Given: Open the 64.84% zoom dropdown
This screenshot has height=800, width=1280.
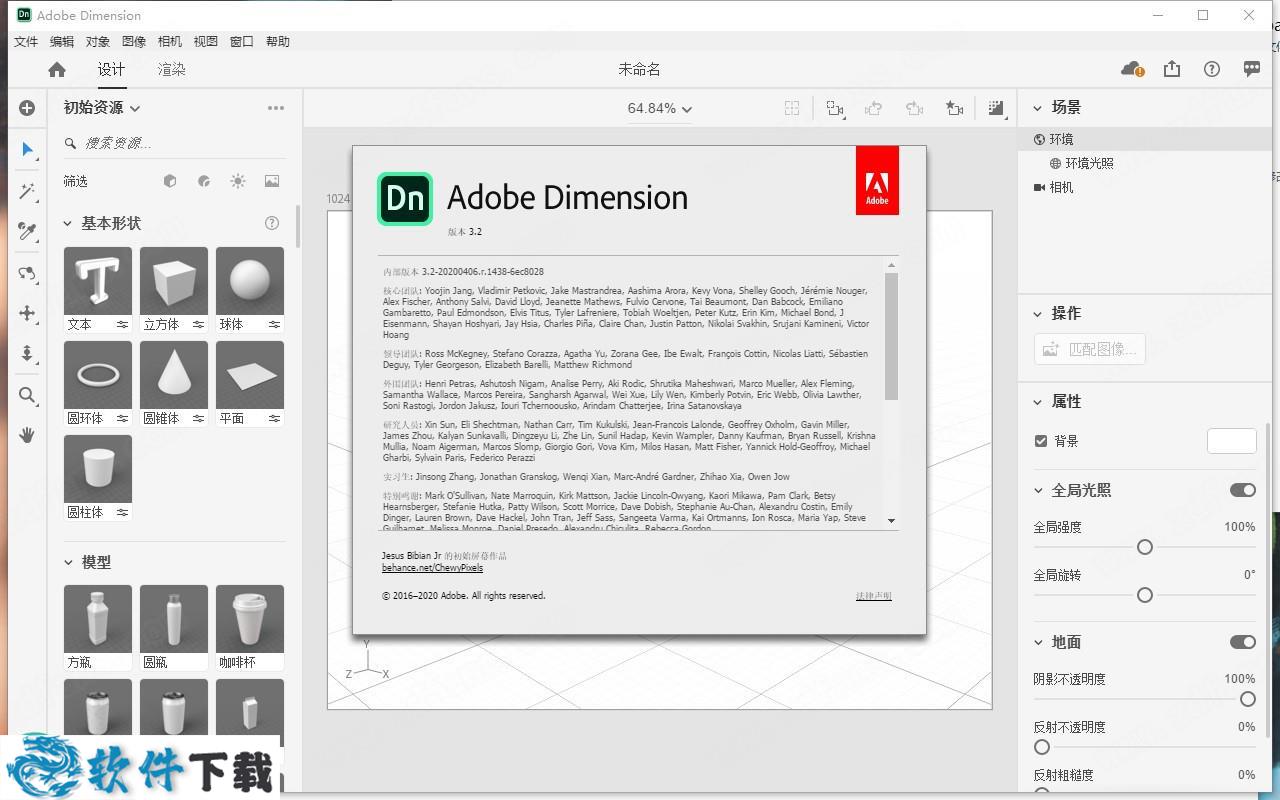Looking at the screenshot, I should [x=660, y=108].
